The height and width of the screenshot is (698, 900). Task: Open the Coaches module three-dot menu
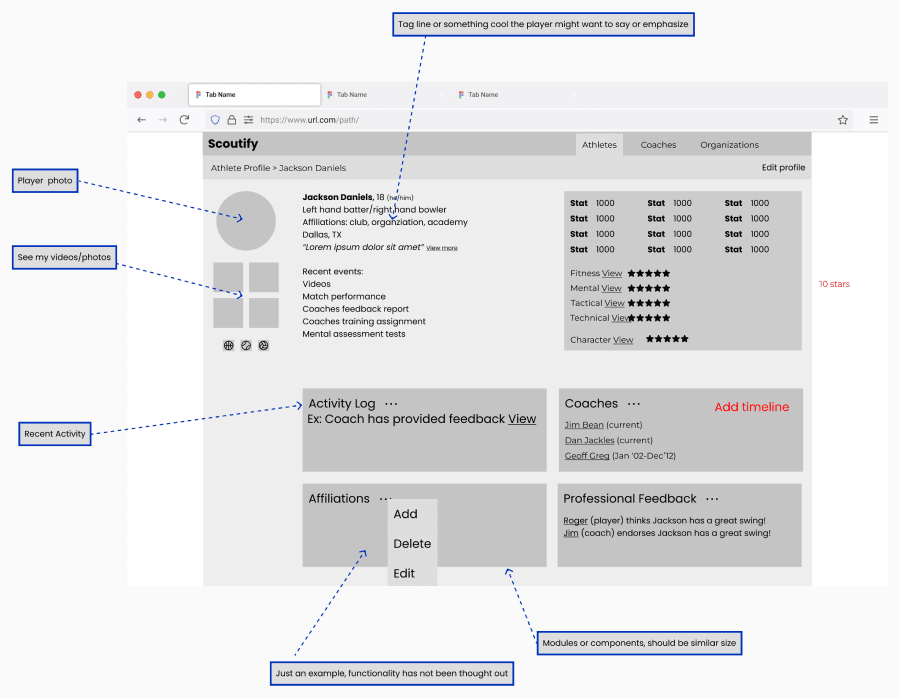633,404
